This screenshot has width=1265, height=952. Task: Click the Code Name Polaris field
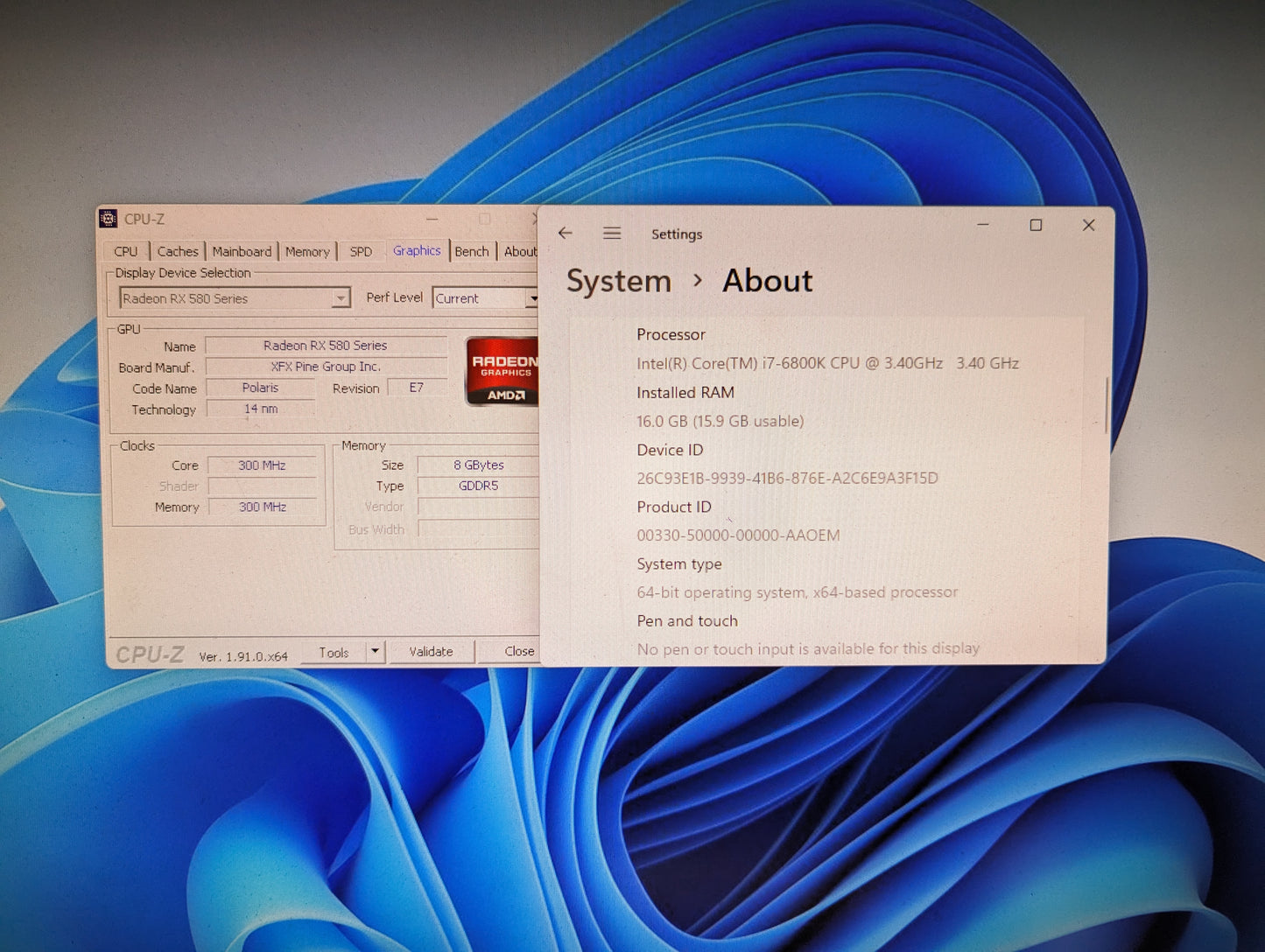click(x=260, y=388)
